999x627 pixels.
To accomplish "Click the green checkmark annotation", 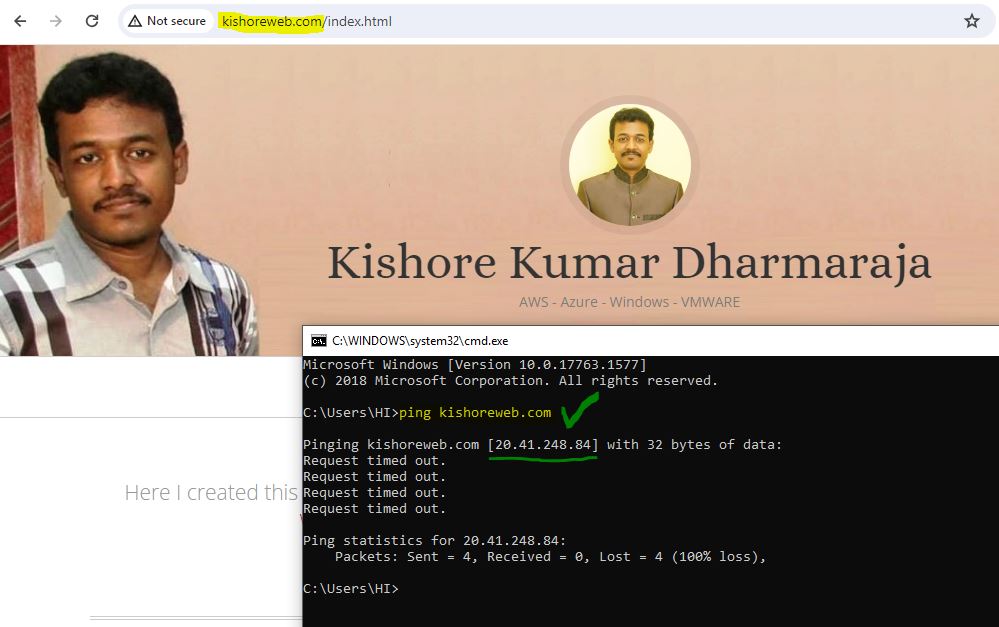I will [x=580, y=409].
